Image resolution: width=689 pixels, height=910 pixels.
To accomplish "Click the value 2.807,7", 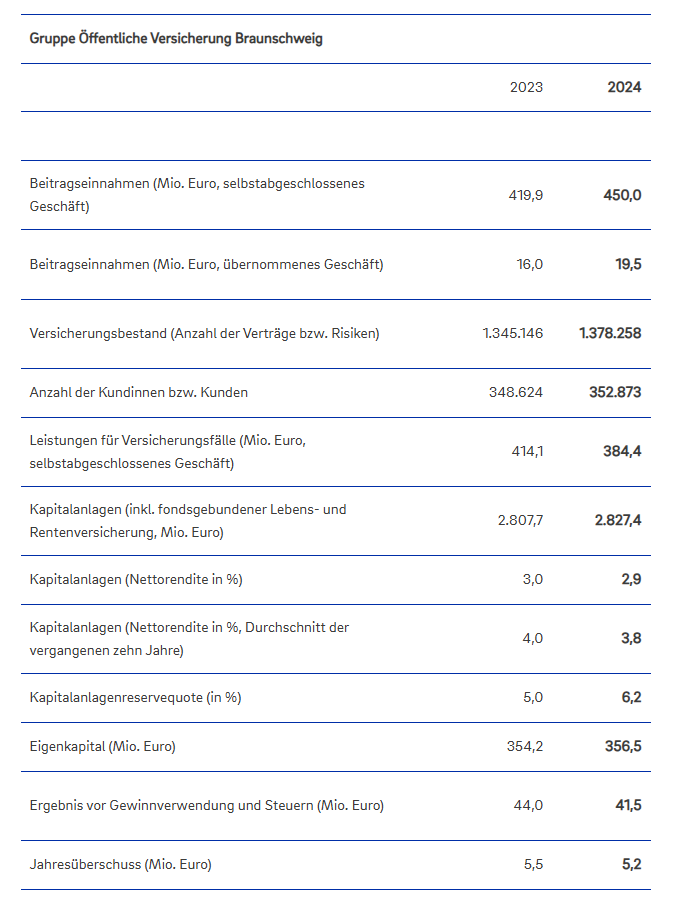I will 521,521.
